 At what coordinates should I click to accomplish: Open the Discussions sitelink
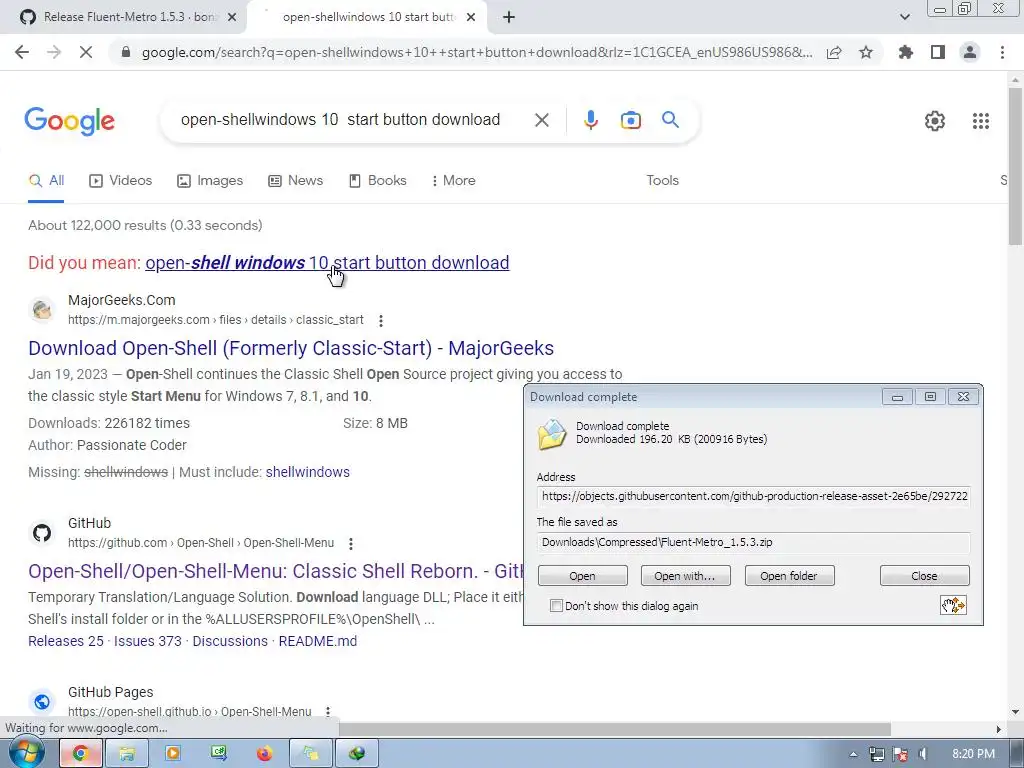coord(230,641)
